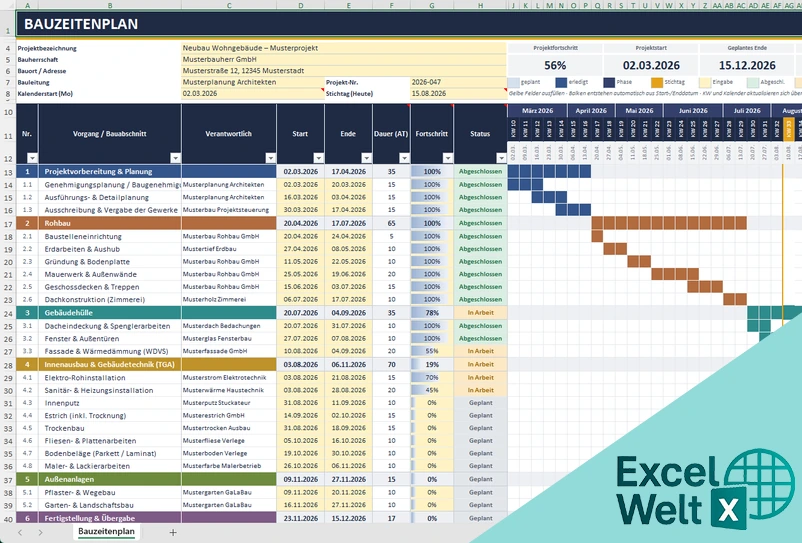Click the 78% progress bar for Gebäudehülle
This screenshot has height=543, width=802.
(432, 313)
